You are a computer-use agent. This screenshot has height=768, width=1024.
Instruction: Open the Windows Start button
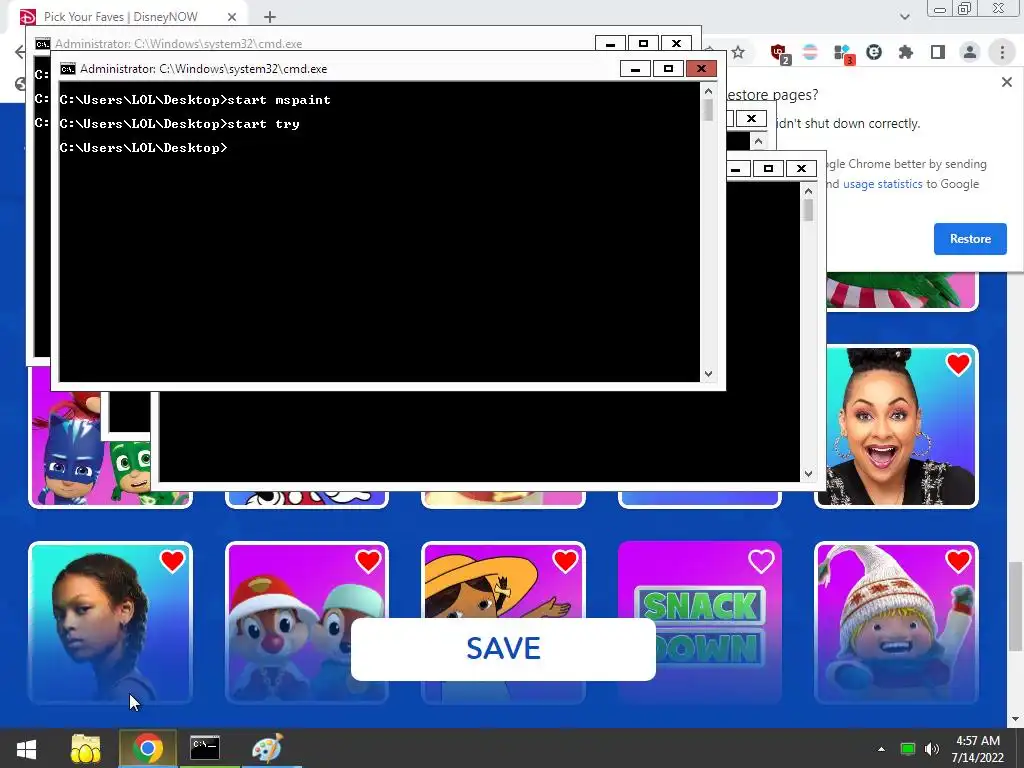point(26,748)
